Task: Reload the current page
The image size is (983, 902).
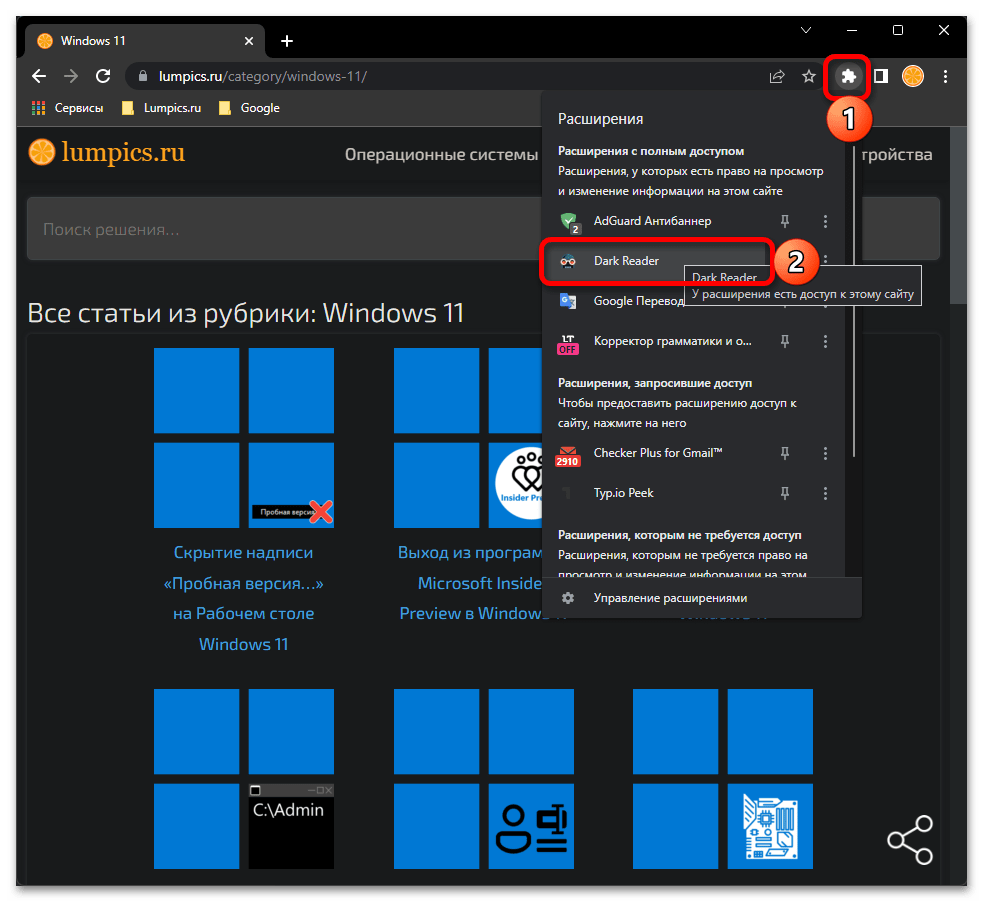Action: tap(103, 76)
